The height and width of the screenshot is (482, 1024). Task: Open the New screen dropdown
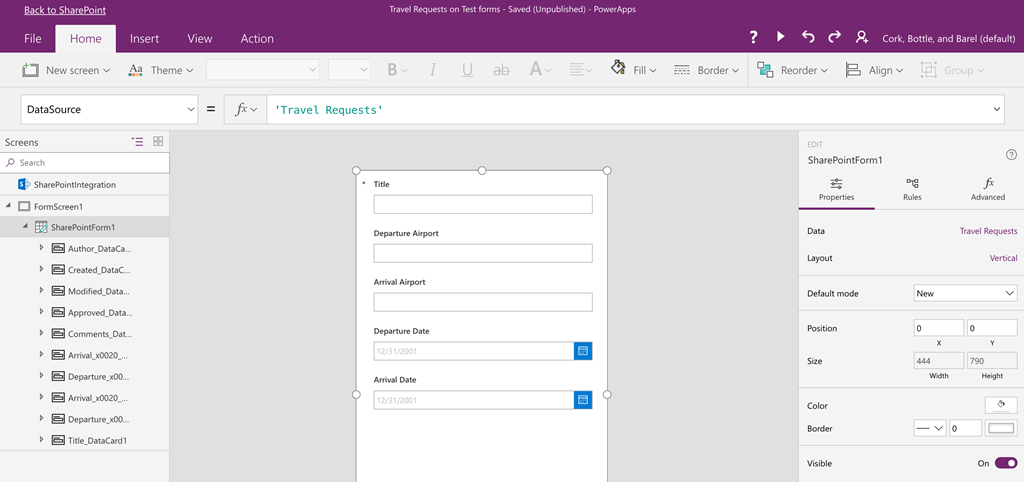tap(66, 70)
